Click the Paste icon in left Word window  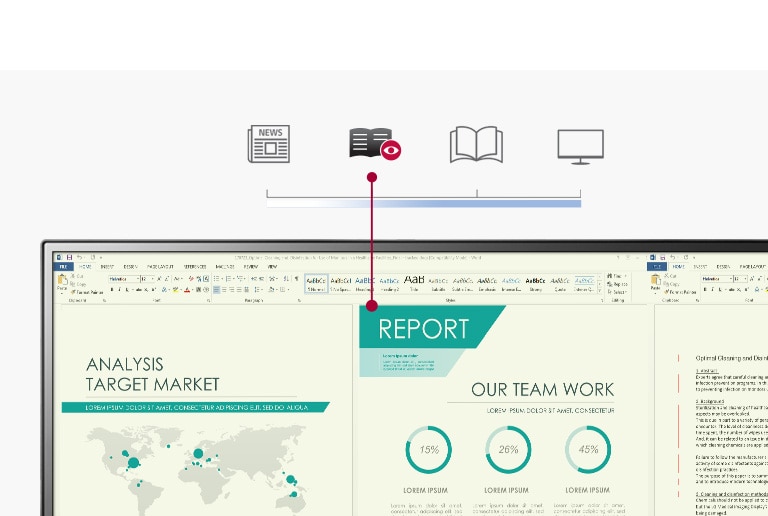click(63, 281)
